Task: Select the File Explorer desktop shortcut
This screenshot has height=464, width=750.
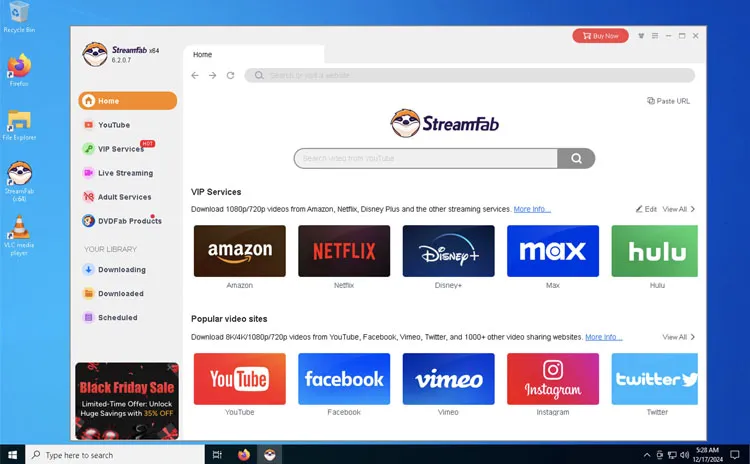Action: click(19, 125)
